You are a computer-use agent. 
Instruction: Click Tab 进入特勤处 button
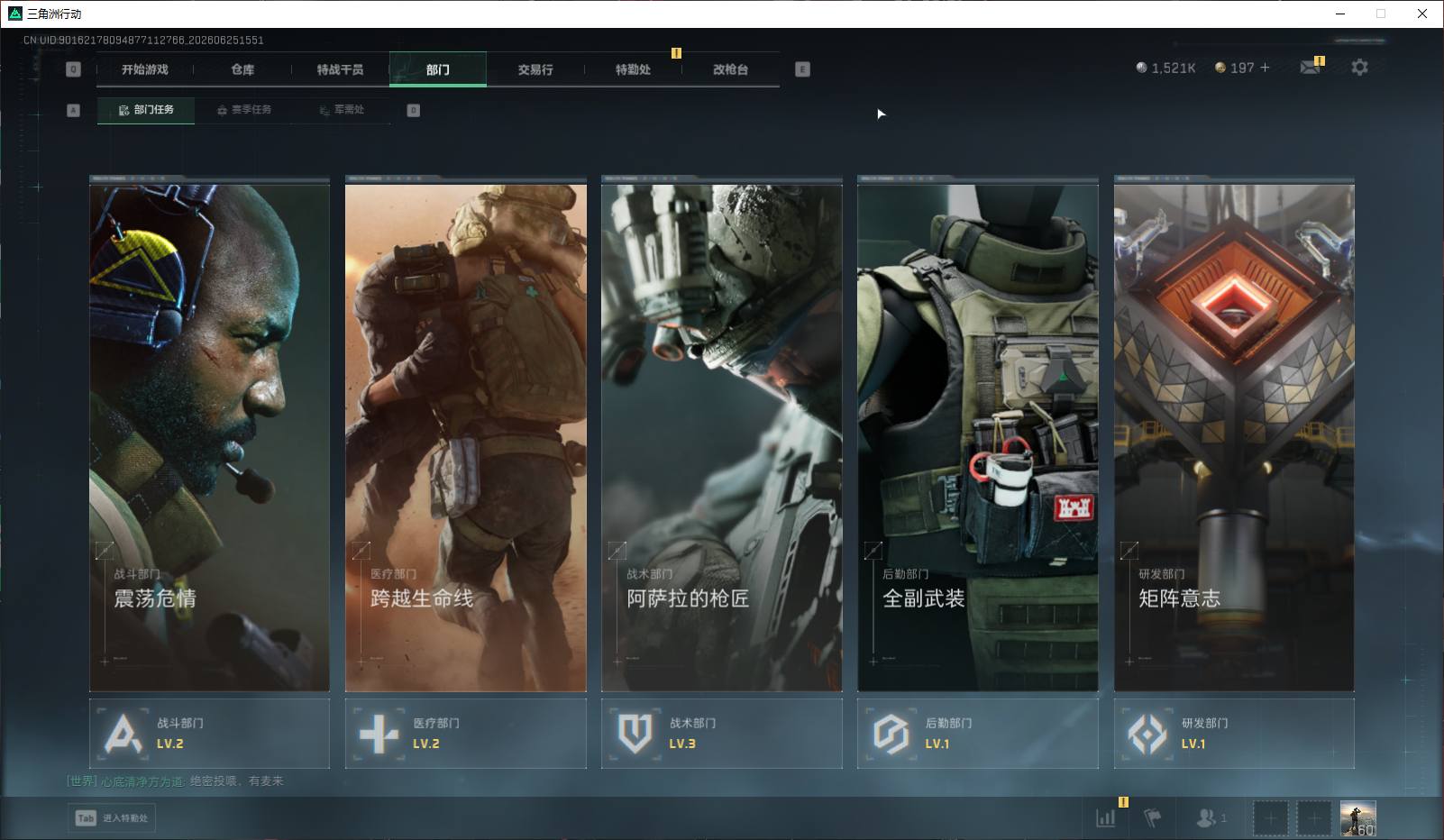112,817
